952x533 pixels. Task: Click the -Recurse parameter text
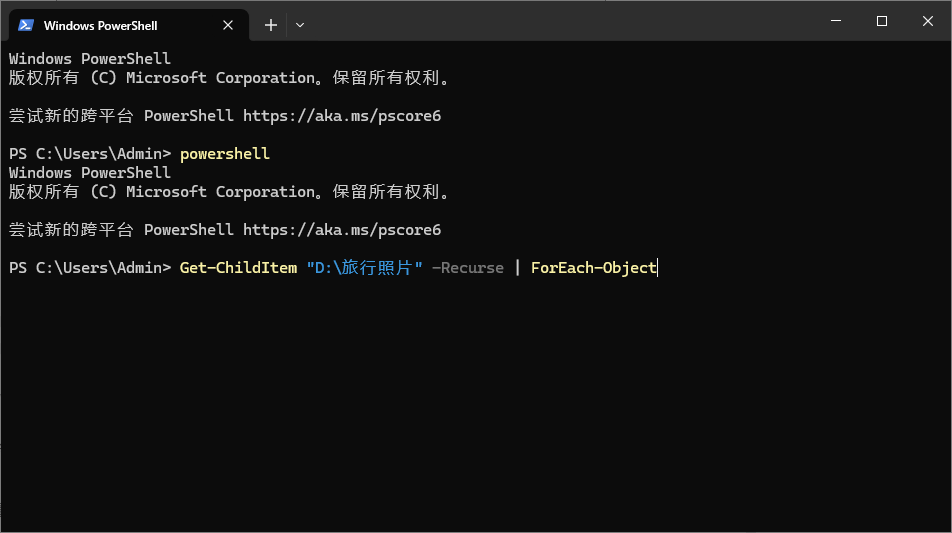coord(468,268)
